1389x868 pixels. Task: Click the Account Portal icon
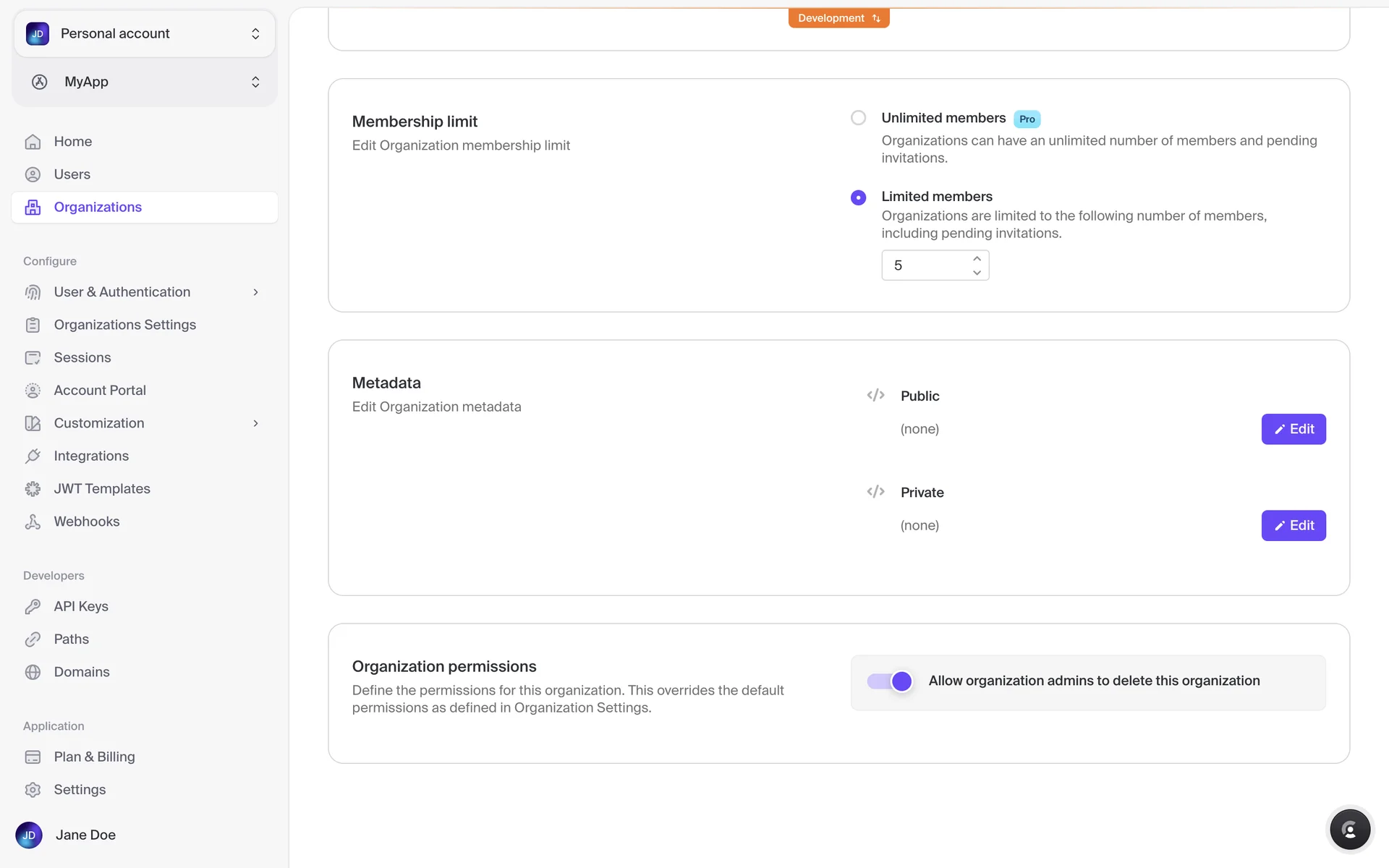(x=33, y=391)
